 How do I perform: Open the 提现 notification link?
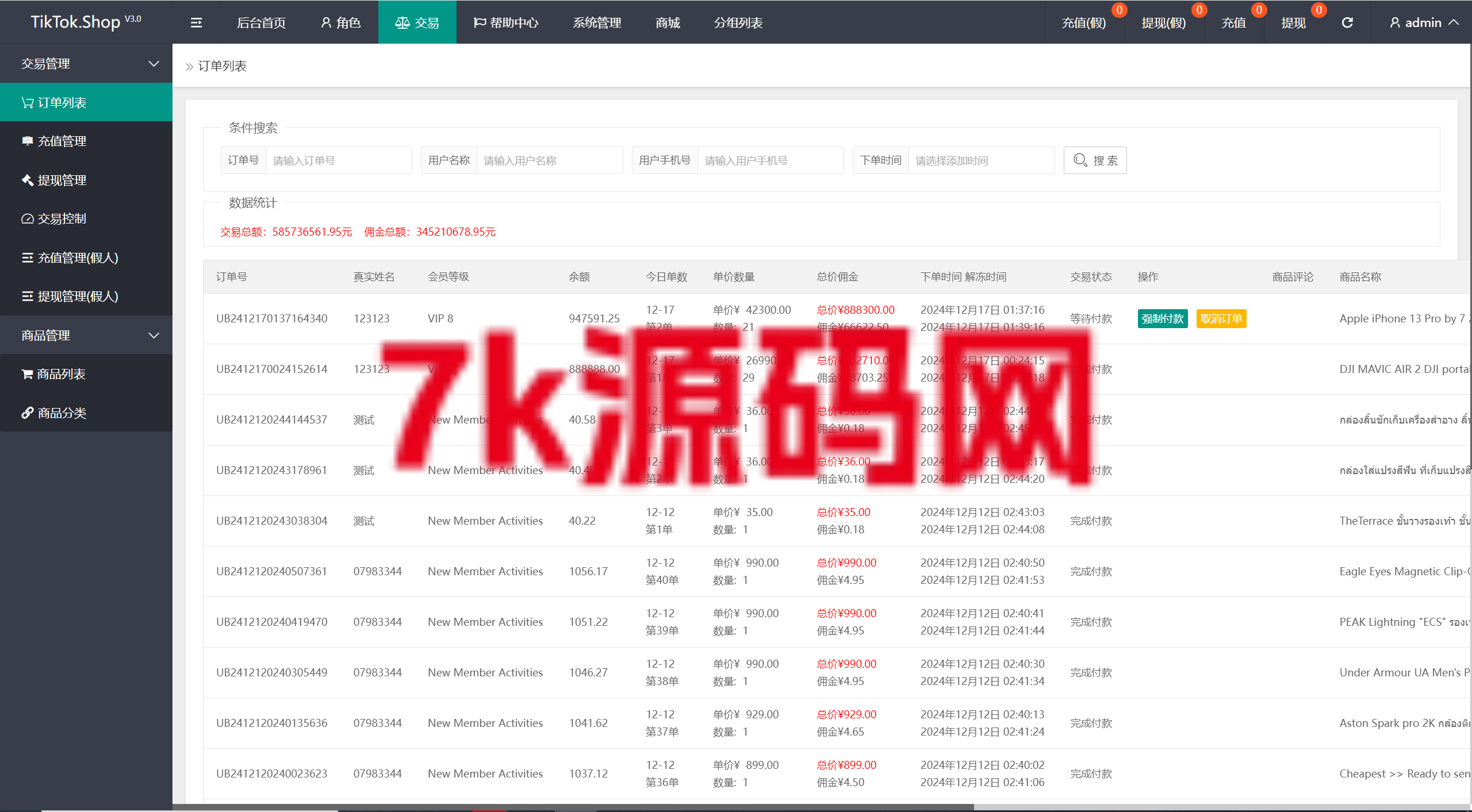[x=1294, y=22]
